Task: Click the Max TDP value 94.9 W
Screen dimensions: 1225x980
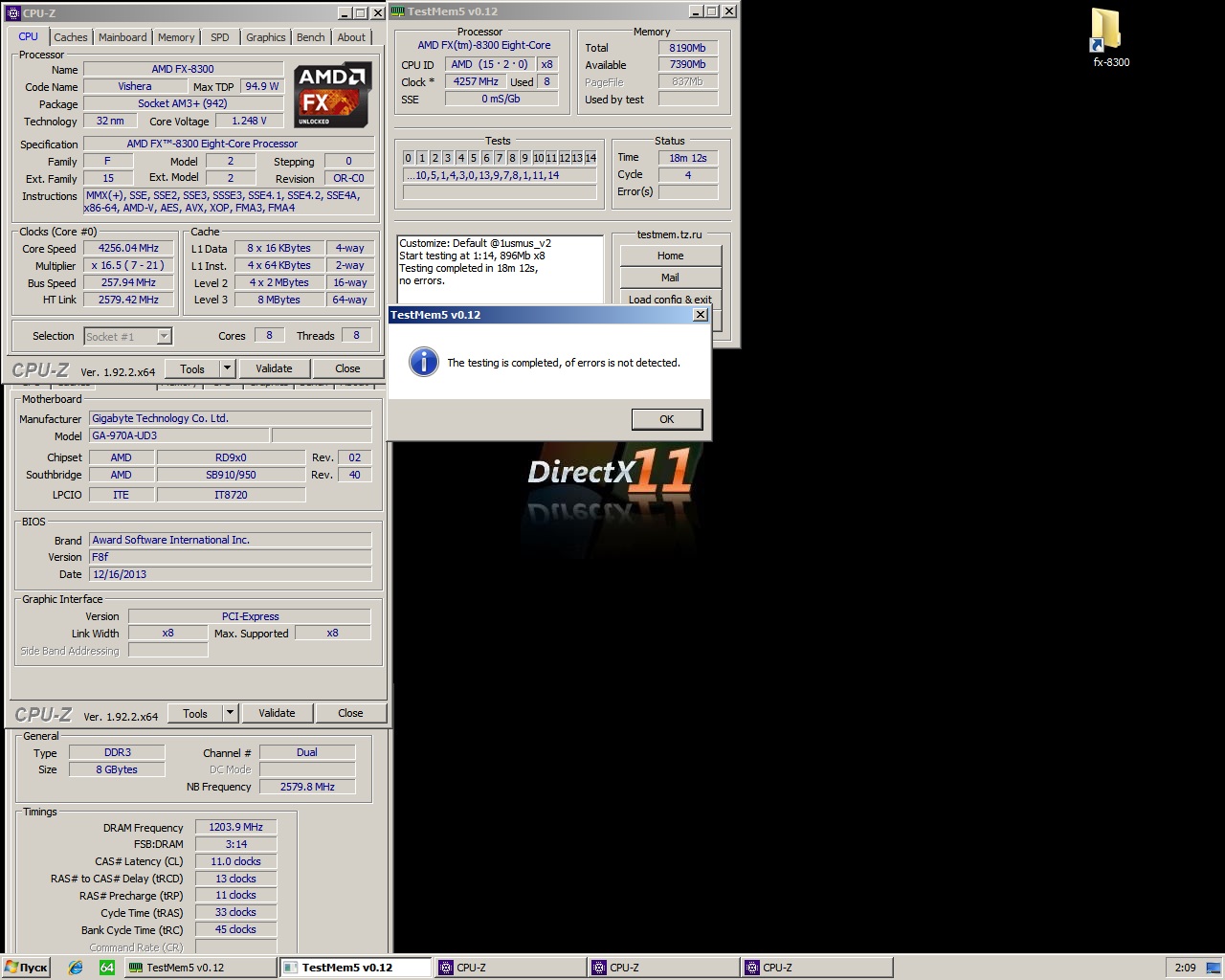Action: pyautogui.click(x=261, y=86)
